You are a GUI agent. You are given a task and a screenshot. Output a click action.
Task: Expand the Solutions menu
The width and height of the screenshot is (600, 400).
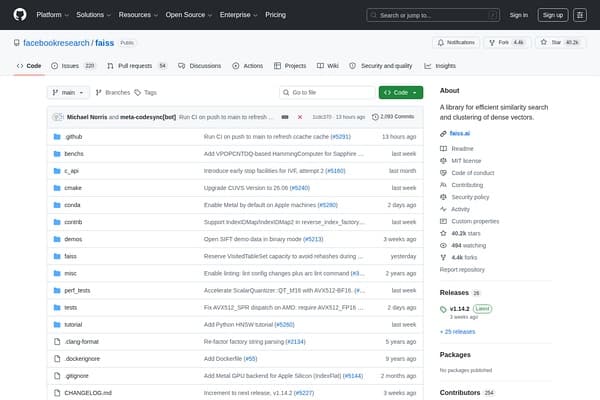pyautogui.click(x=93, y=15)
